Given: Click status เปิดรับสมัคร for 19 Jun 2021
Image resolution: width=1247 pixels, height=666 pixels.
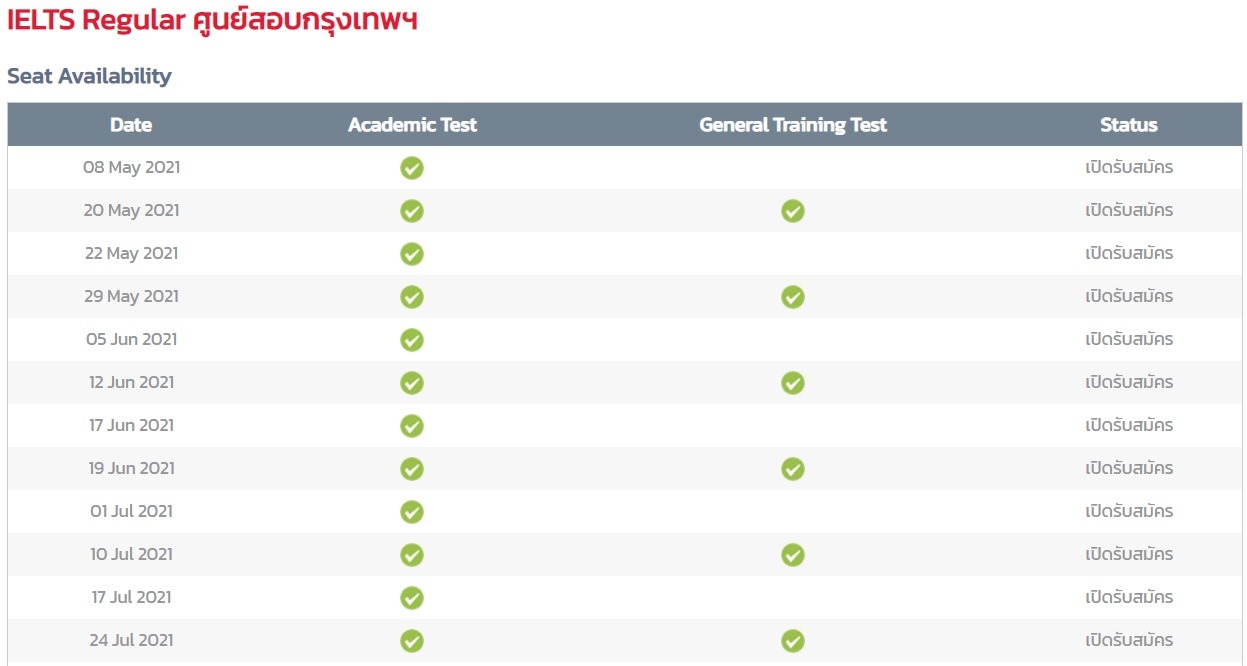Looking at the screenshot, I should pos(1129,469).
